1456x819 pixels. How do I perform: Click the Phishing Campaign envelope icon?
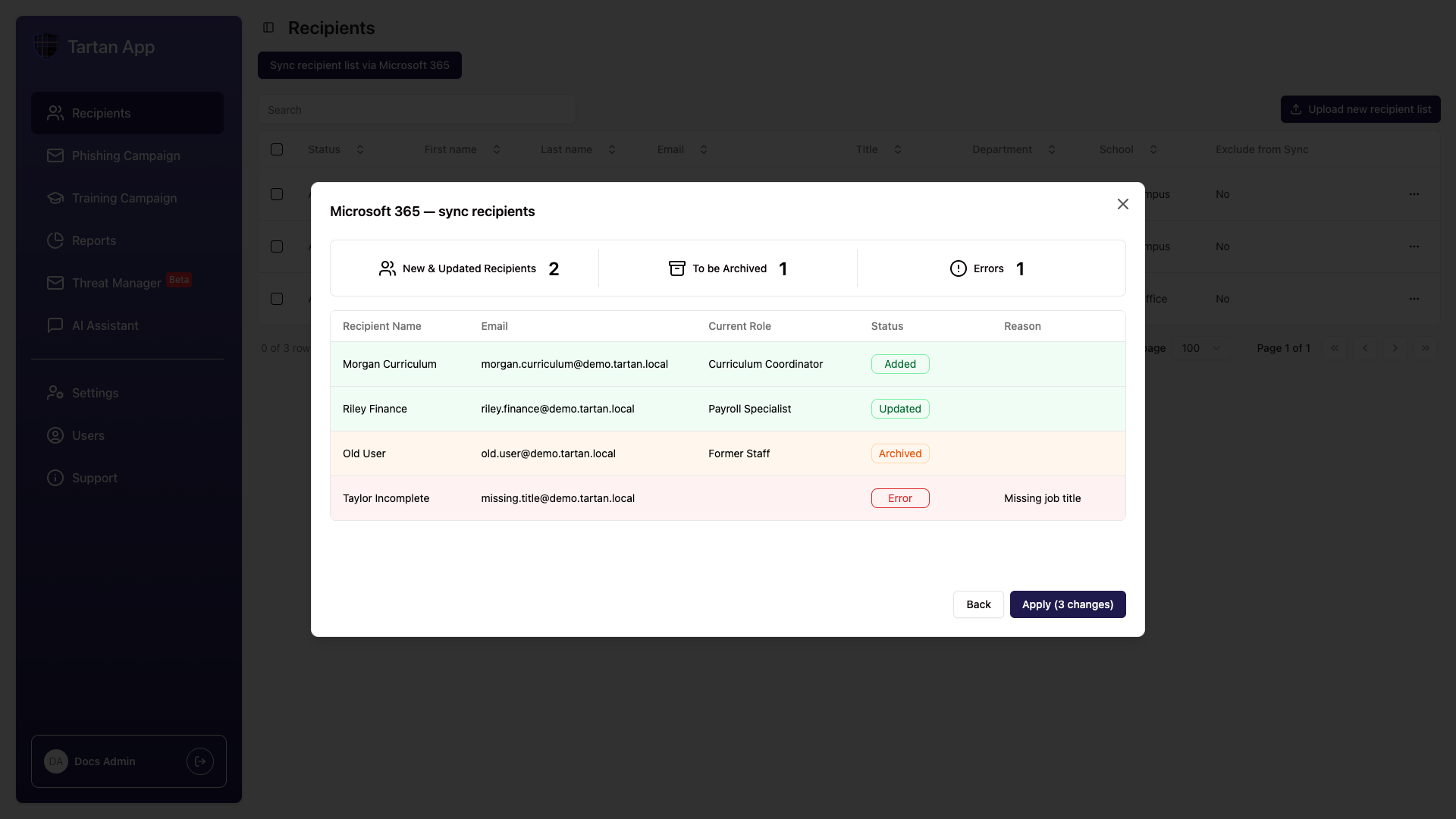click(x=55, y=155)
